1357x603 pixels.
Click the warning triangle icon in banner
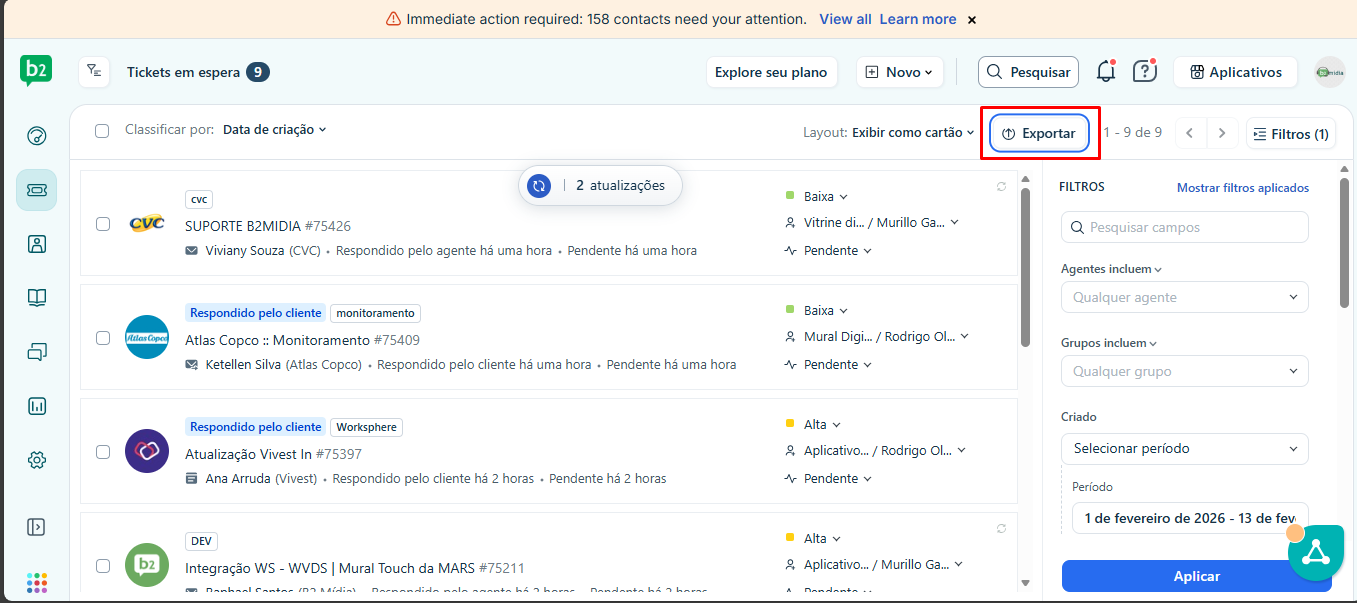tap(393, 19)
